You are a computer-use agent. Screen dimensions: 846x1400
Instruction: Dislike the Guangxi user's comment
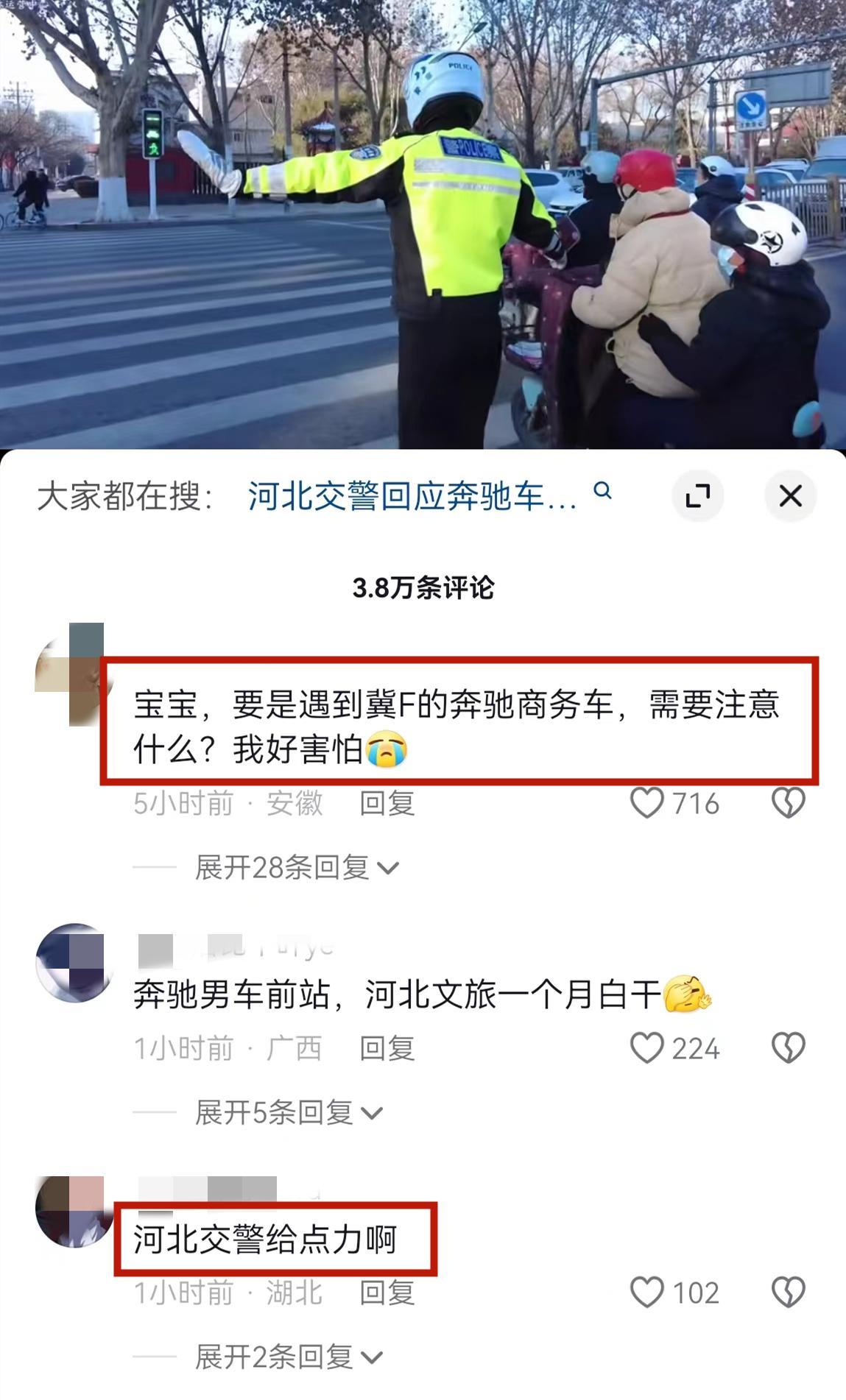788,1048
